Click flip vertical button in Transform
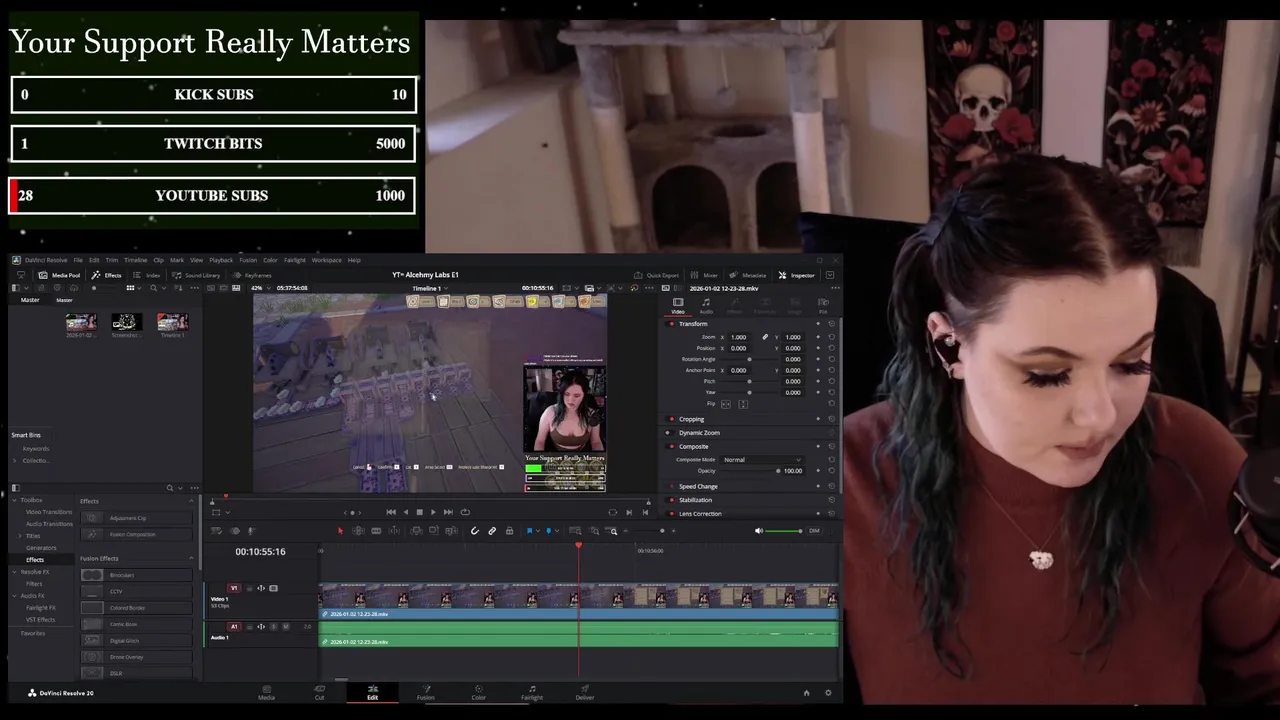The height and width of the screenshot is (720, 1280). pyautogui.click(x=742, y=404)
